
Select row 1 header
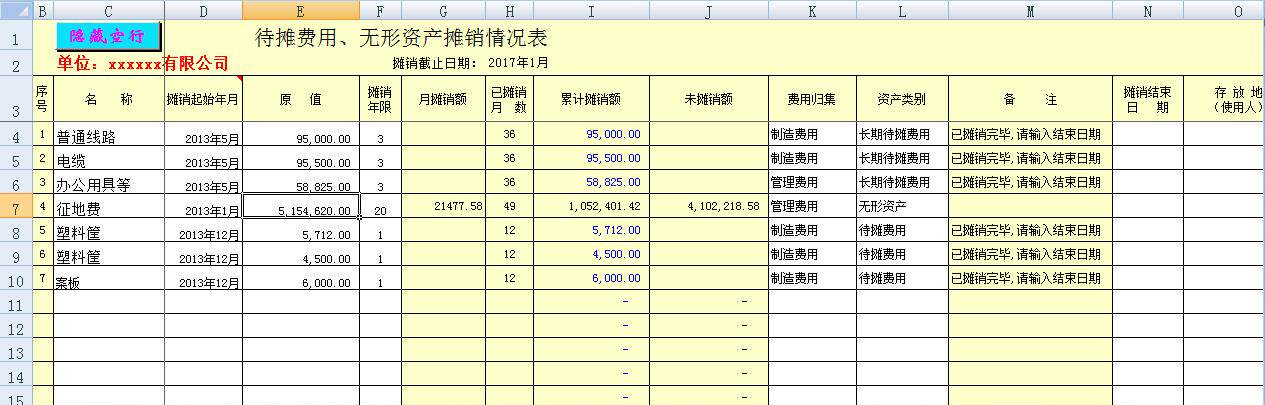16,39
